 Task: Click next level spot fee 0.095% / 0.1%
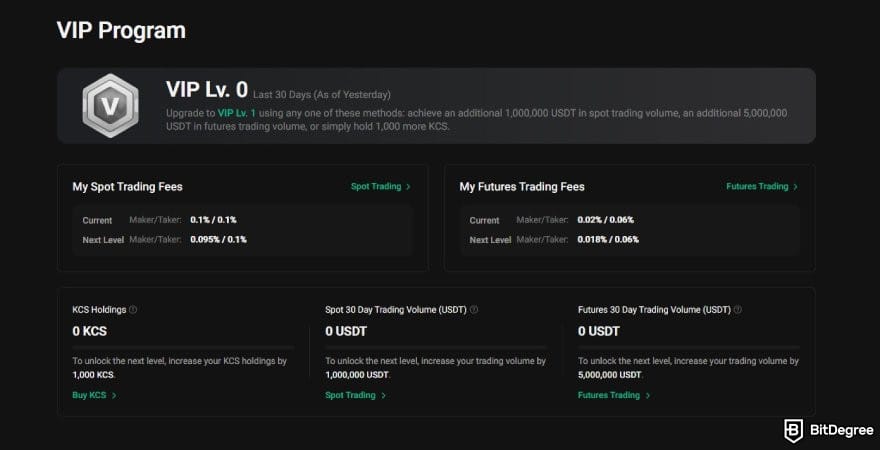coord(218,240)
